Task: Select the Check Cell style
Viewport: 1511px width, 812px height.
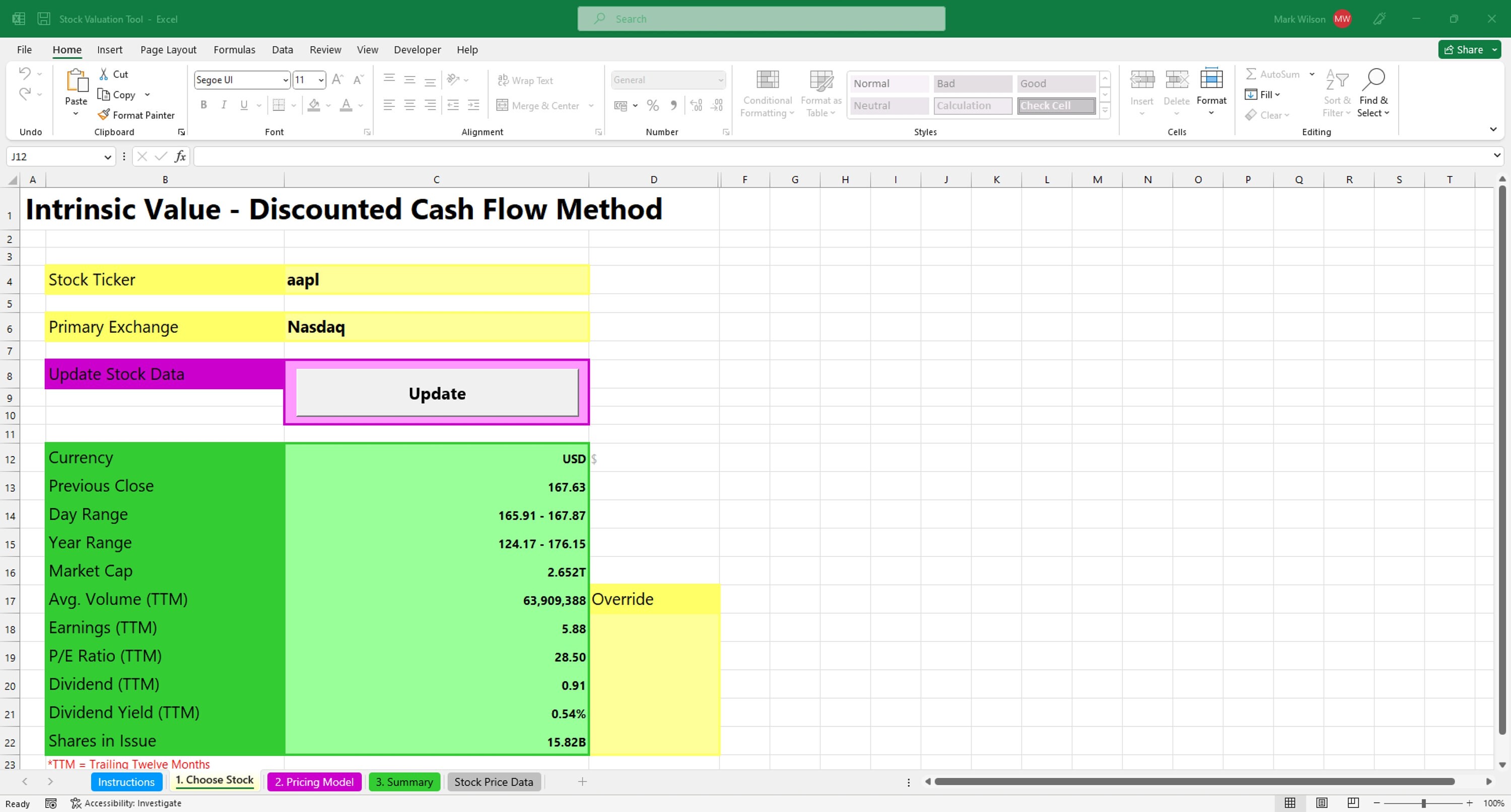Action: [1055, 106]
